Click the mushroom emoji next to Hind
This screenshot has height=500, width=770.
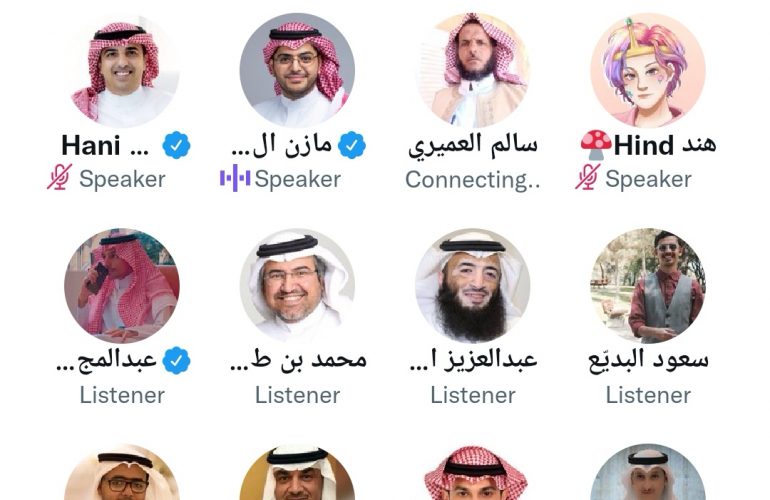click(596, 145)
